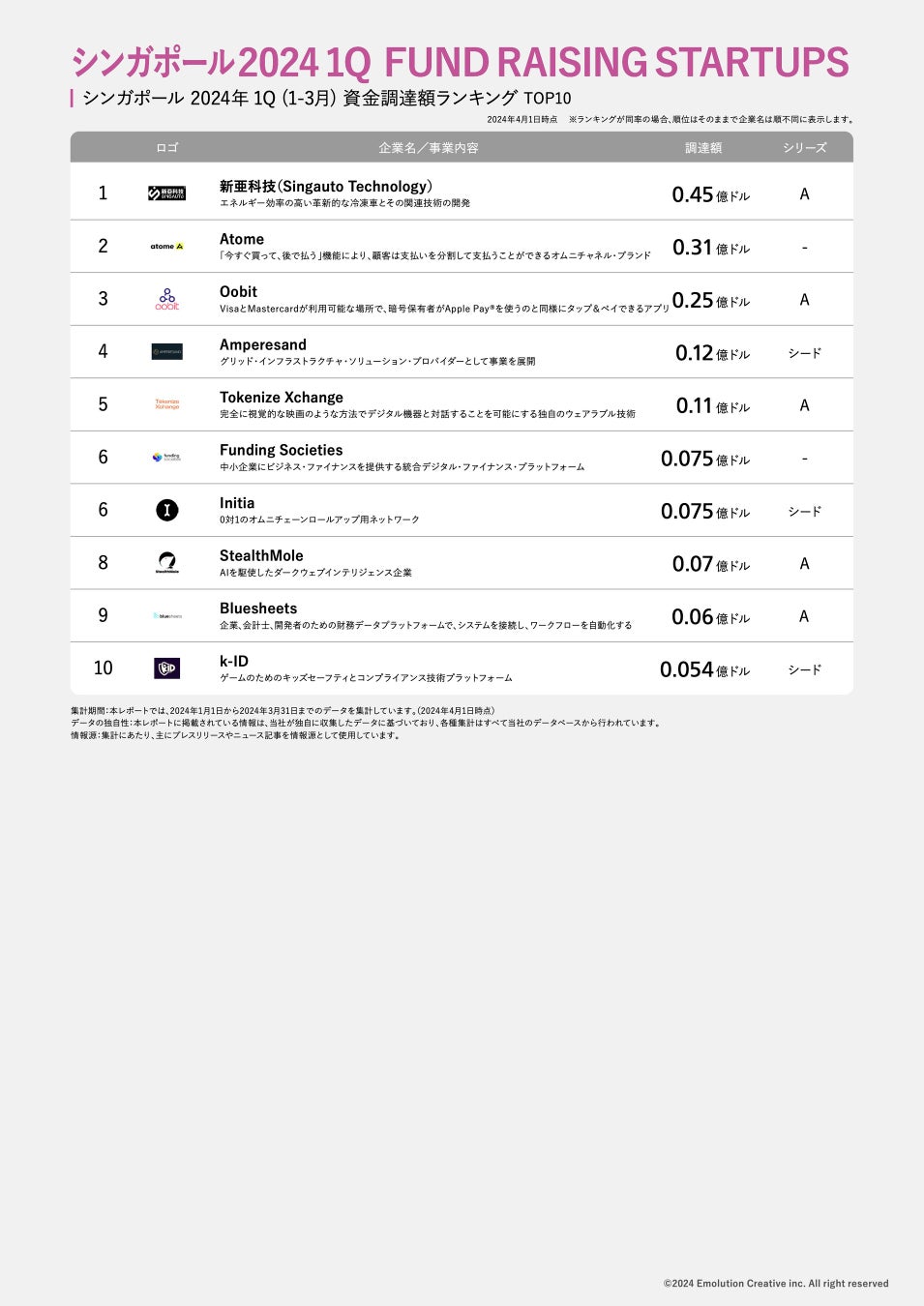
Task: Click the Amperesand dark logo
Action: [x=166, y=352]
